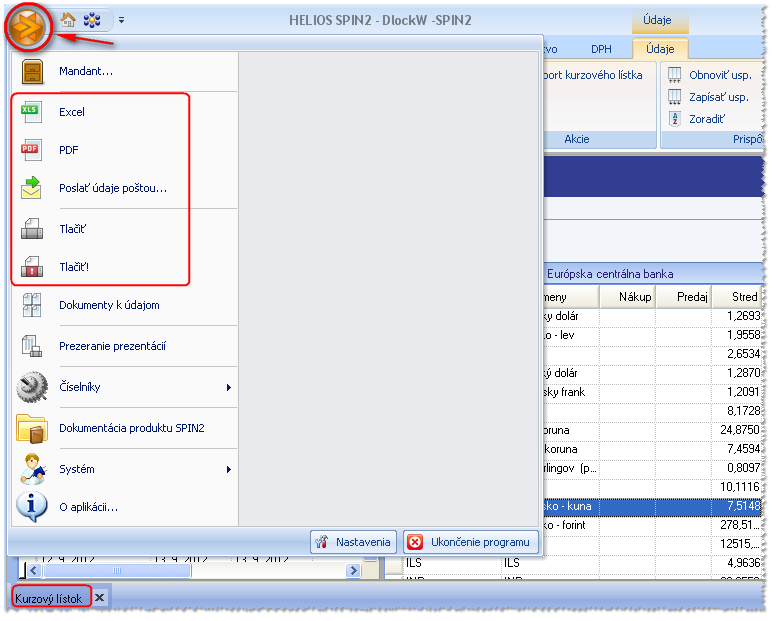This screenshot has width=776, height=621.
Task: Click the orange HELIOS application menu button
Action: [x=28, y=27]
